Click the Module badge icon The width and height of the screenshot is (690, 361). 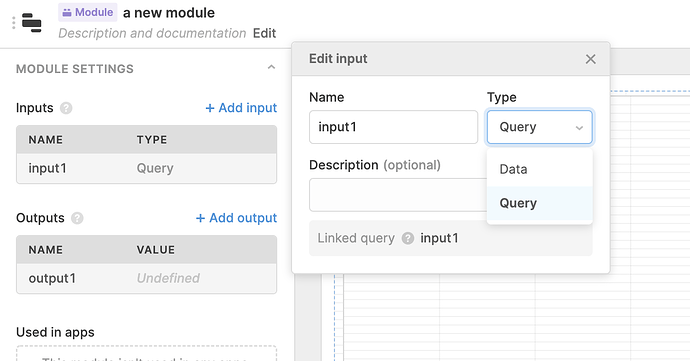pos(67,13)
